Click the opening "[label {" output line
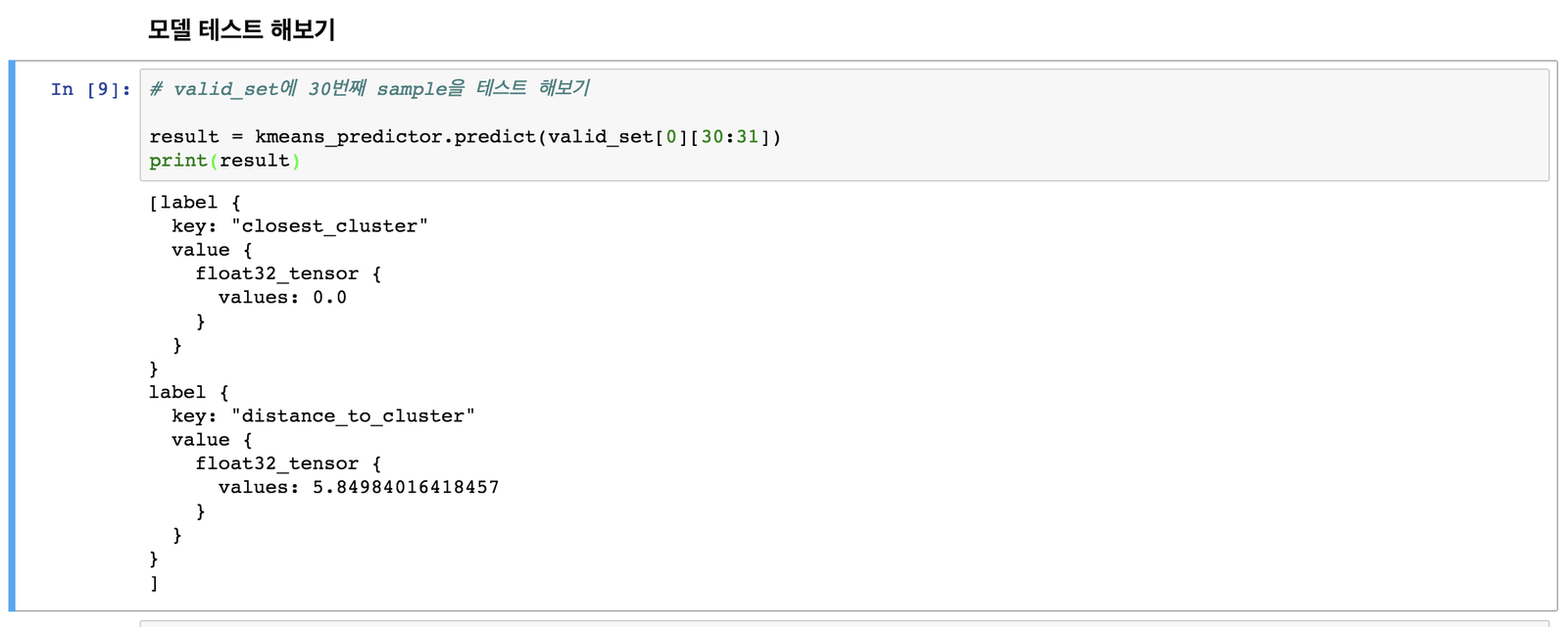1568x627 pixels. click(194, 203)
